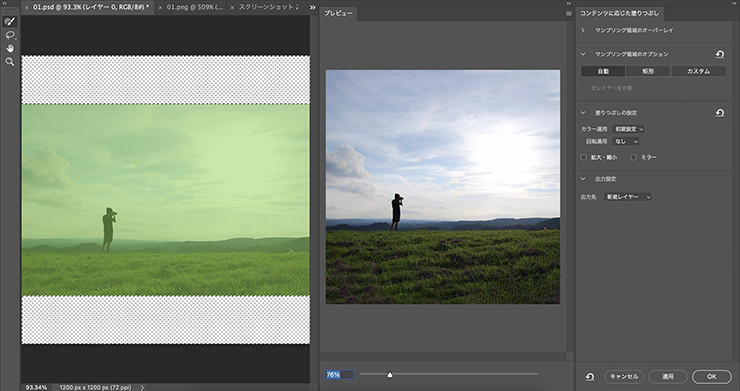Open the カラー適用 dropdown
740x391 pixels.
[x=628, y=129]
